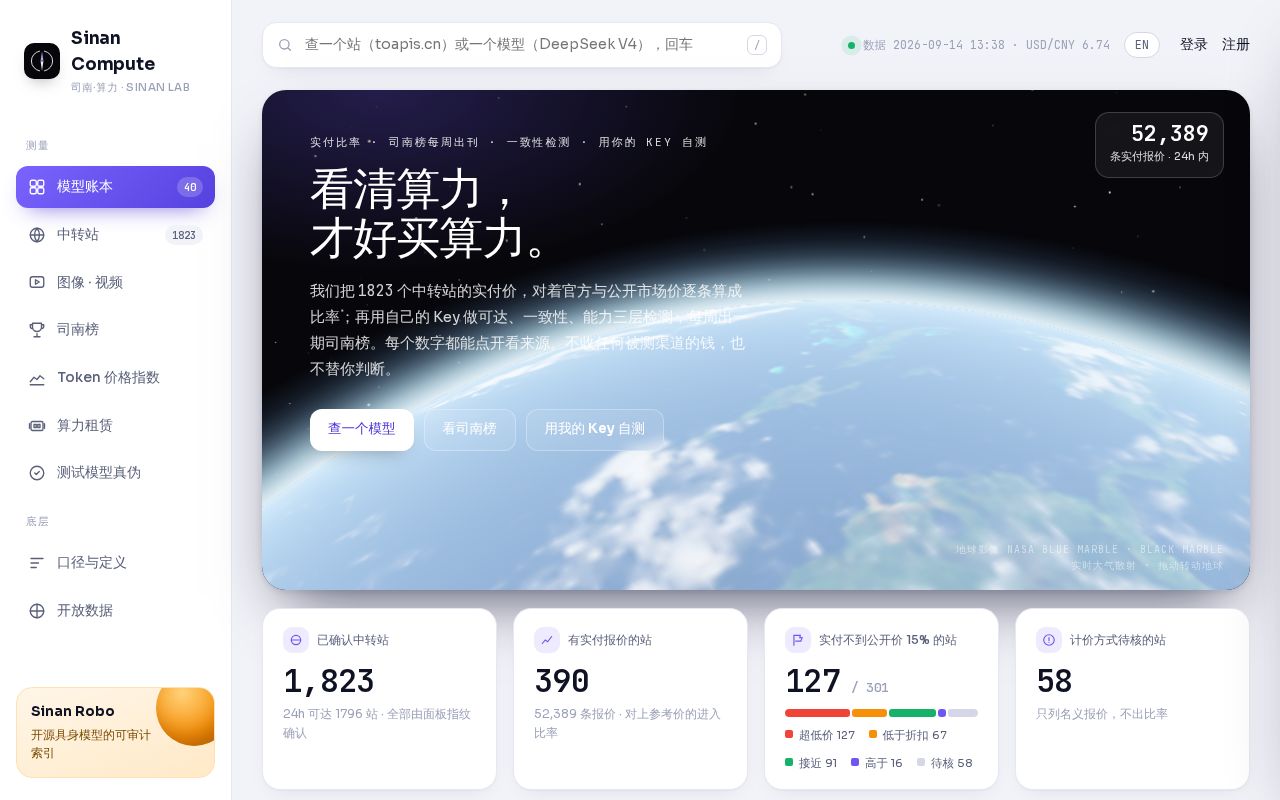
Task: Switch language with the EN toggle
Action: (x=1142, y=45)
